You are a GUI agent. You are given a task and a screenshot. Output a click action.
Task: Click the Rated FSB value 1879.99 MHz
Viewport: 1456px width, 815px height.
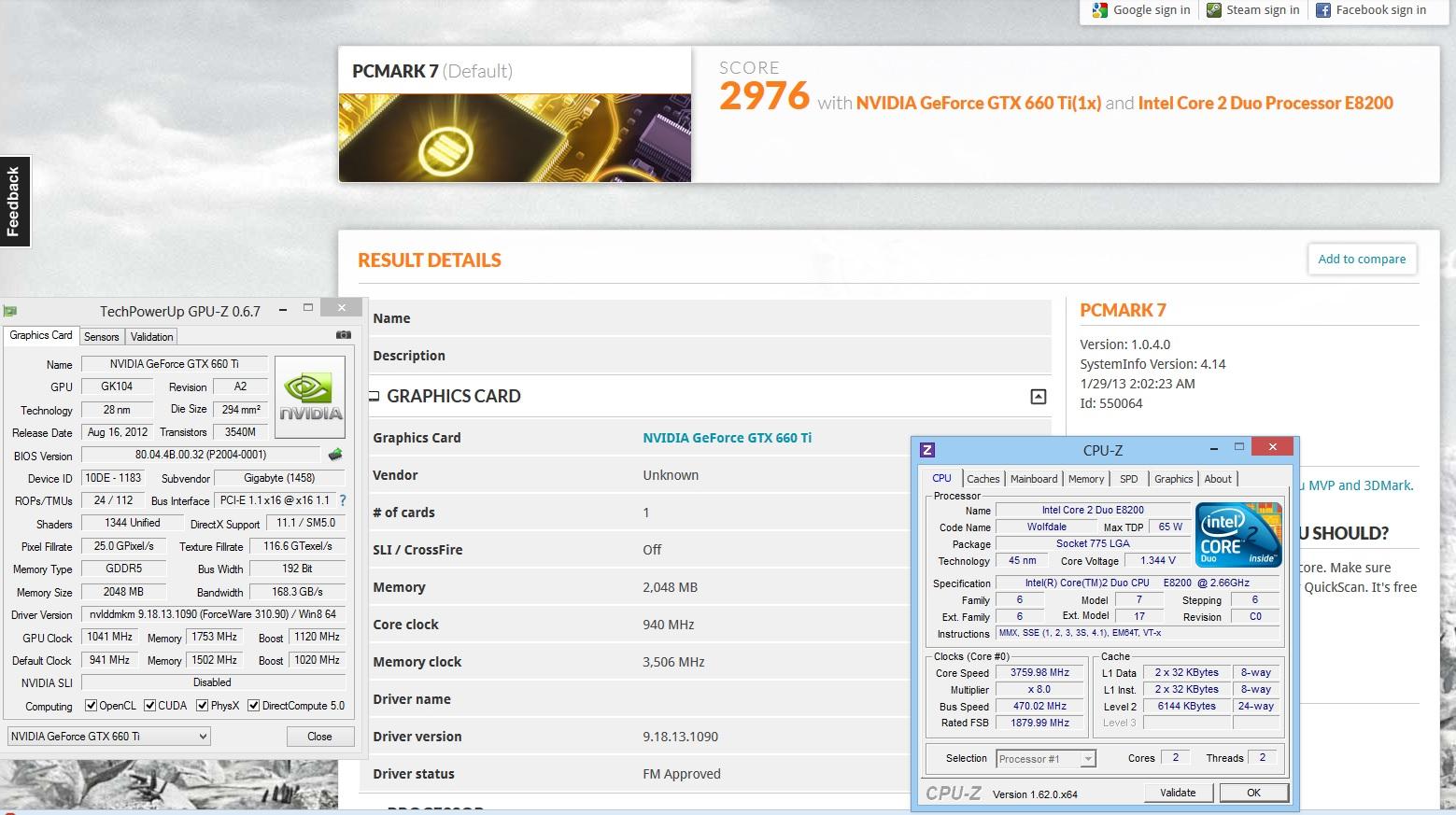(1039, 723)
